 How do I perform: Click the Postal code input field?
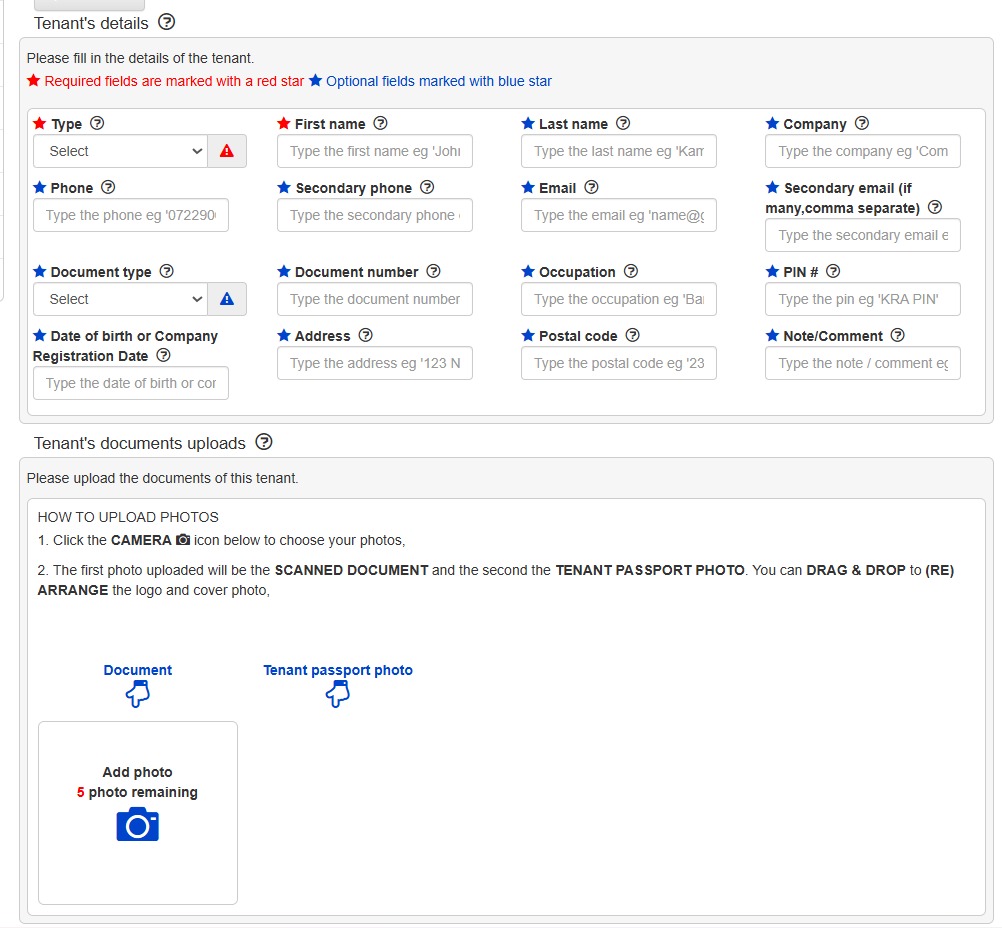pos(619,363)
